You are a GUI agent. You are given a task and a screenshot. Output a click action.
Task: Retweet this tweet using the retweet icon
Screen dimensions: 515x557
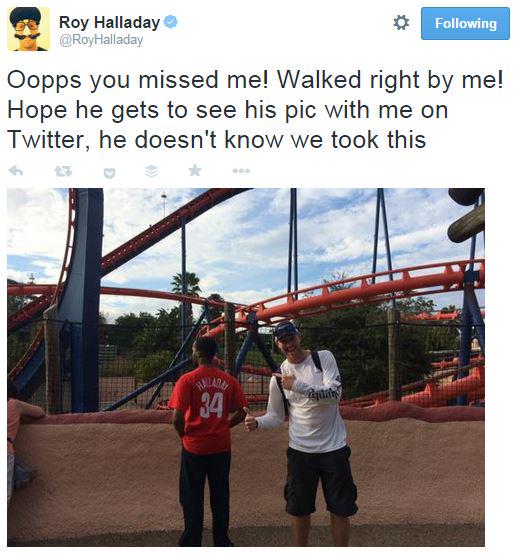coord(63,172)
